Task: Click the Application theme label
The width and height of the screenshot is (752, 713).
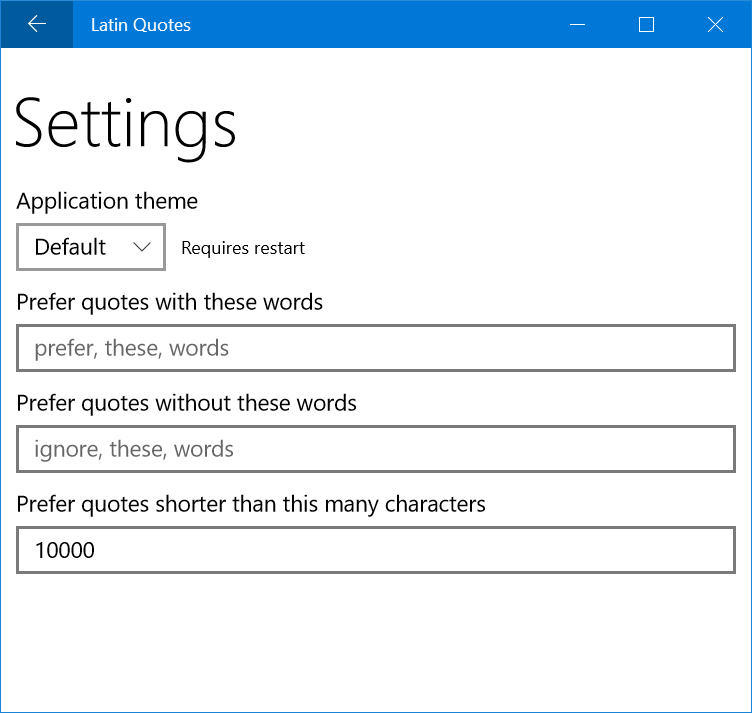Action: [x=107, y=201]
